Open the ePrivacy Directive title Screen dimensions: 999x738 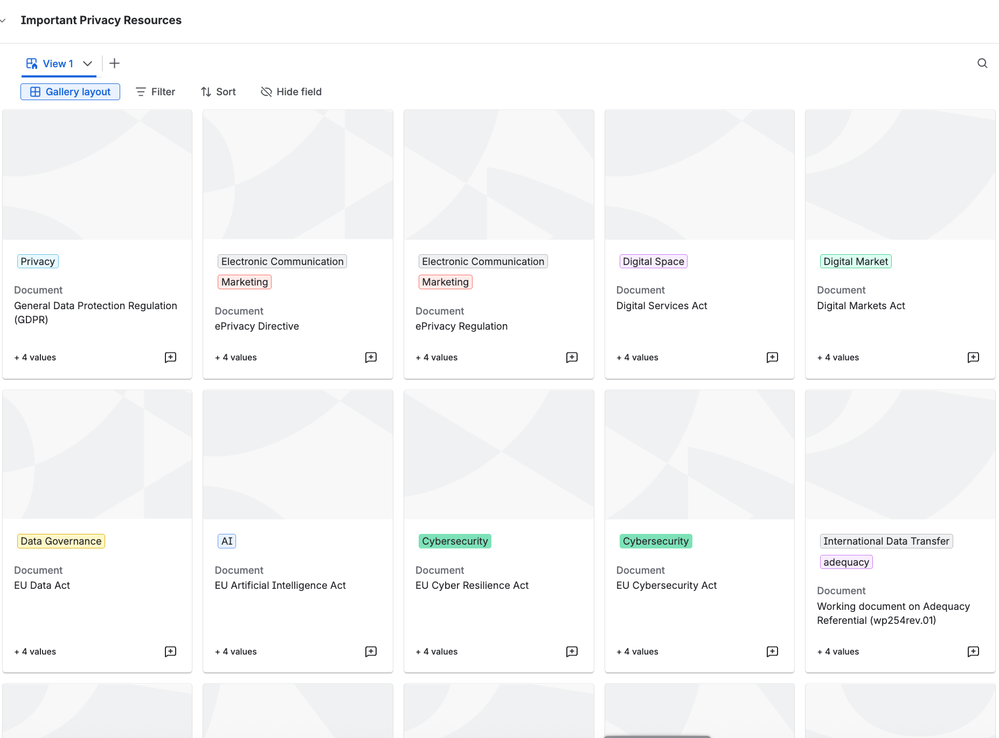click(x=257, y=326)
